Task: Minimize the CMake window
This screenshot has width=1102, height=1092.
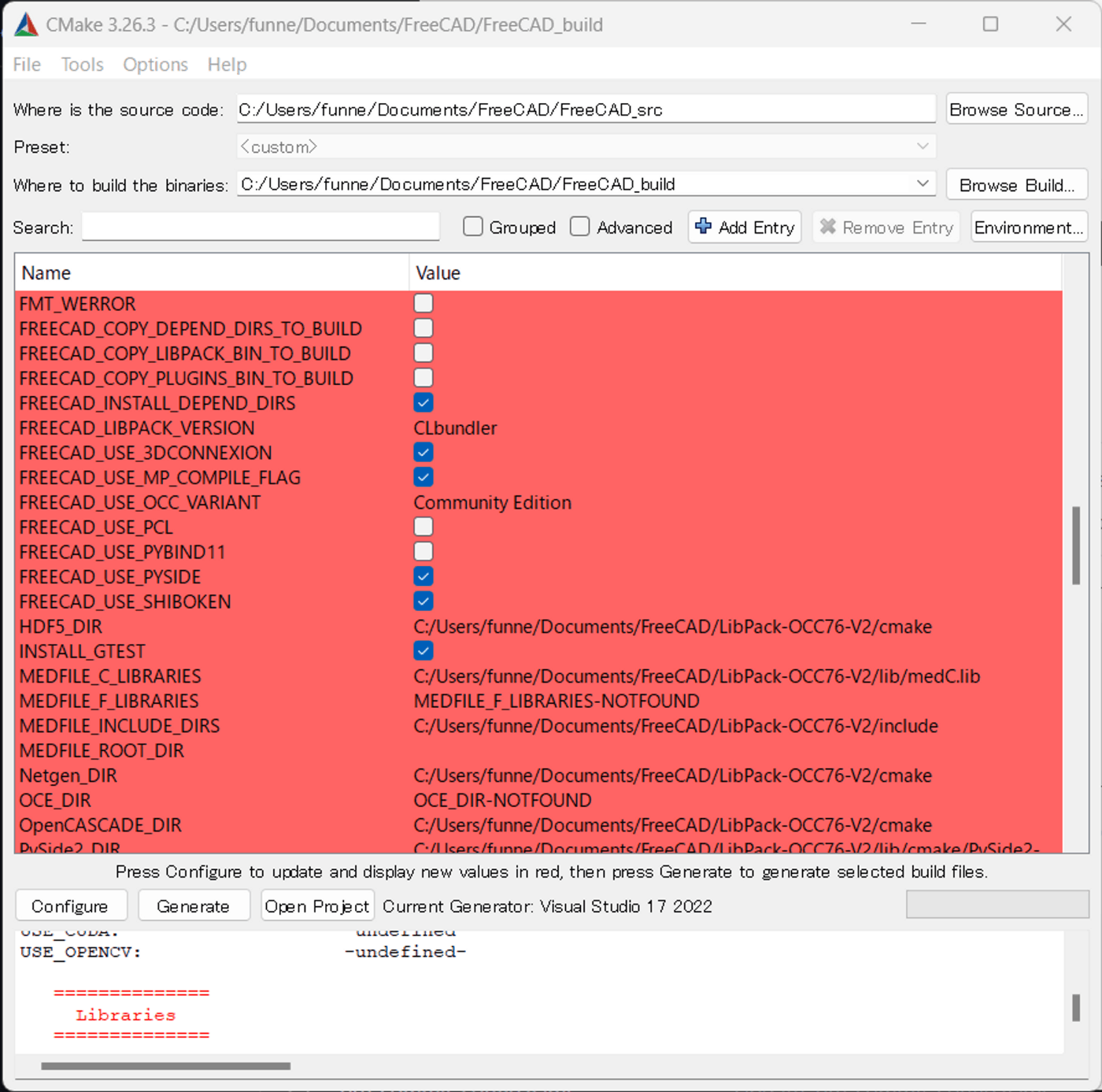Action: tap(918, 24)
